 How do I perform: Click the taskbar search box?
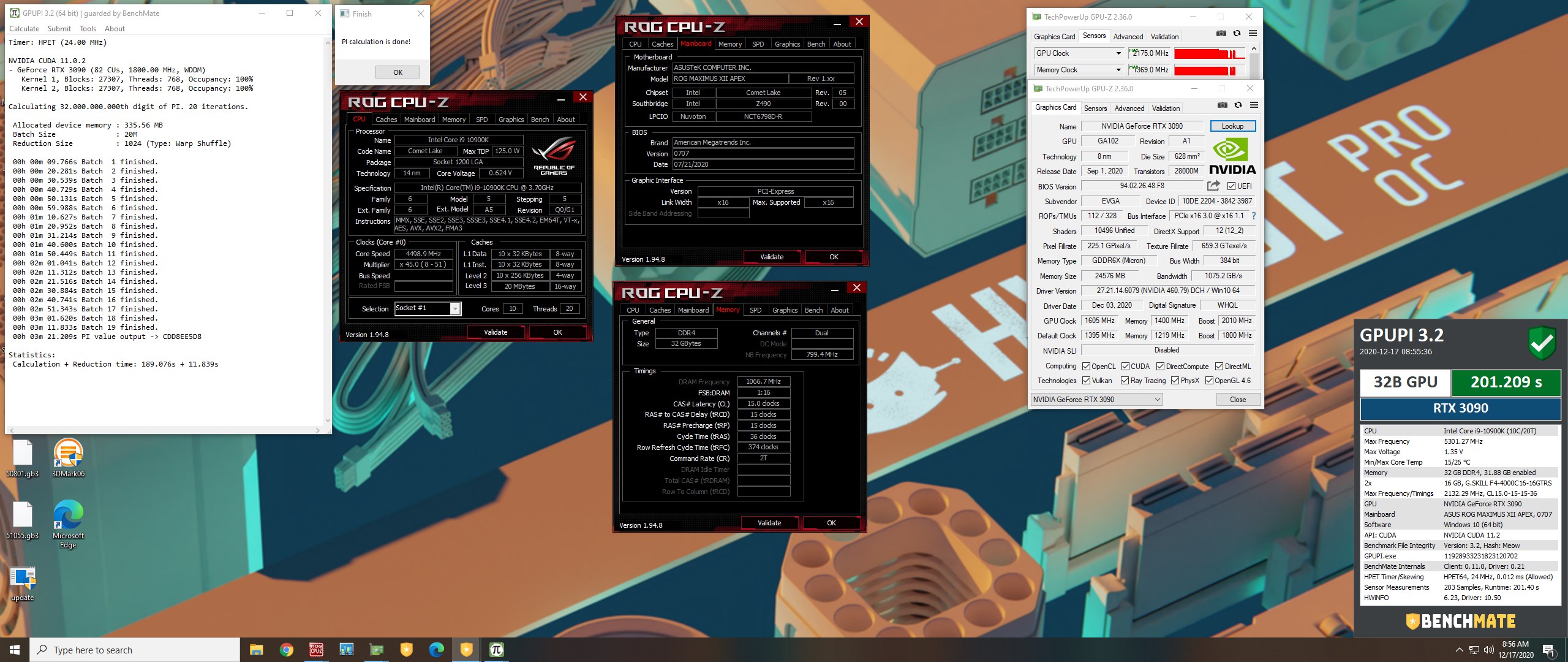[135, 650]
